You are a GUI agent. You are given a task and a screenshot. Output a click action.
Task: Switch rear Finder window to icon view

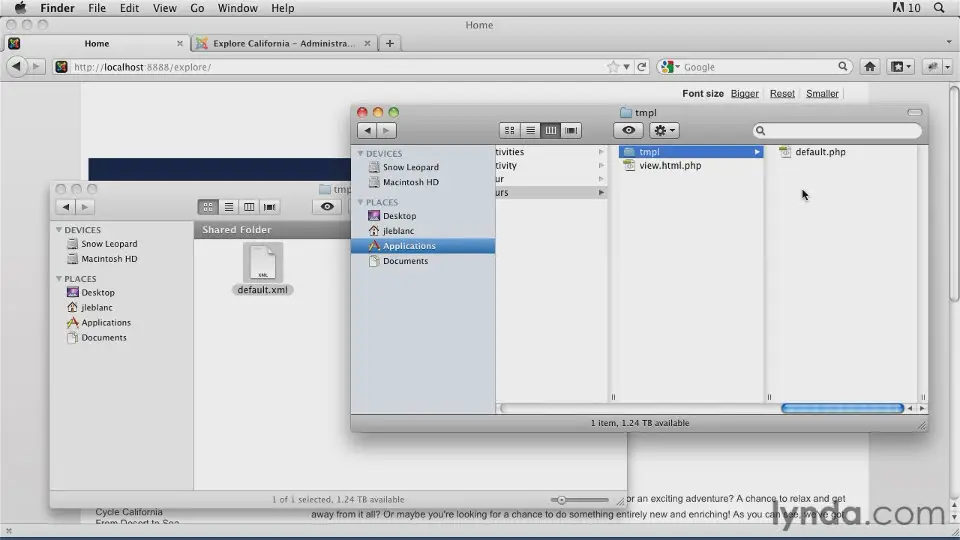208,207
